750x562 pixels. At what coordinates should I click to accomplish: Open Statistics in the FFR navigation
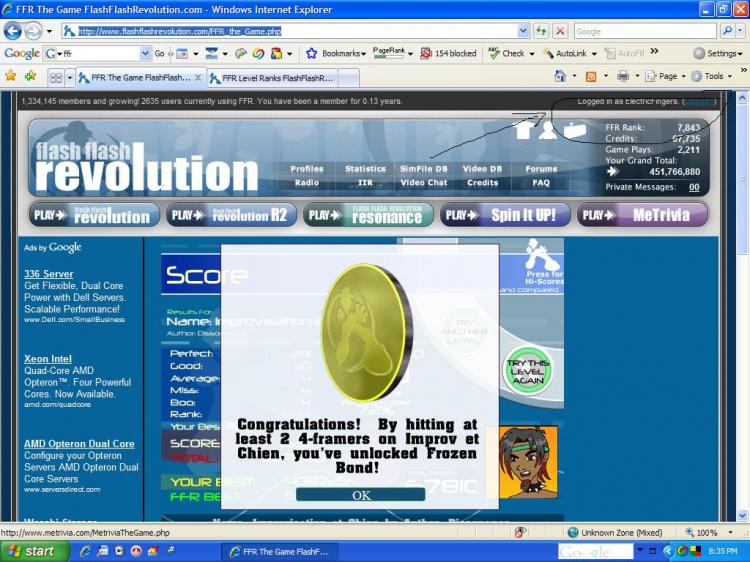[365, 169]
